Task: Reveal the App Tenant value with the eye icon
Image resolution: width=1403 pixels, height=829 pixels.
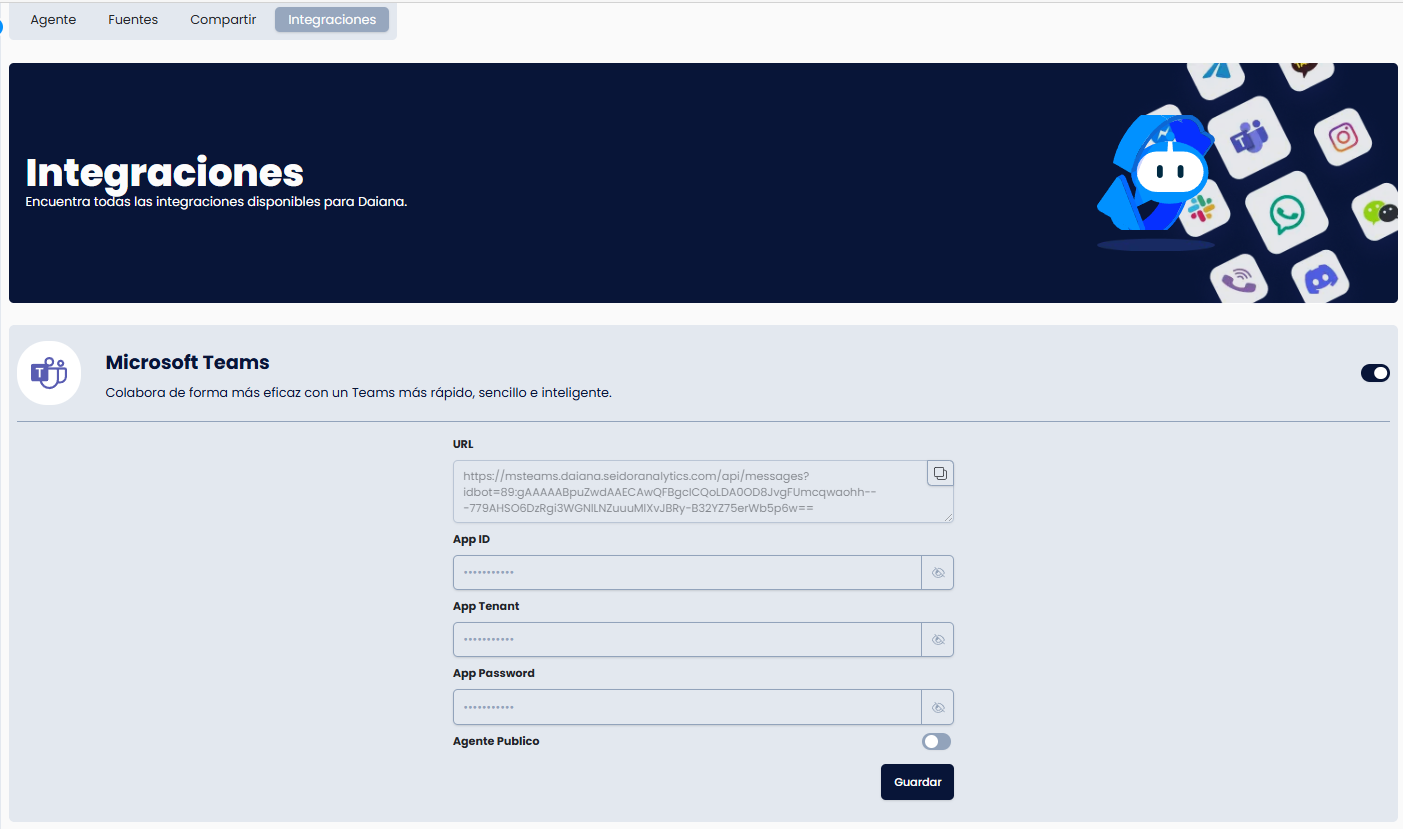Action: point(937,640)
